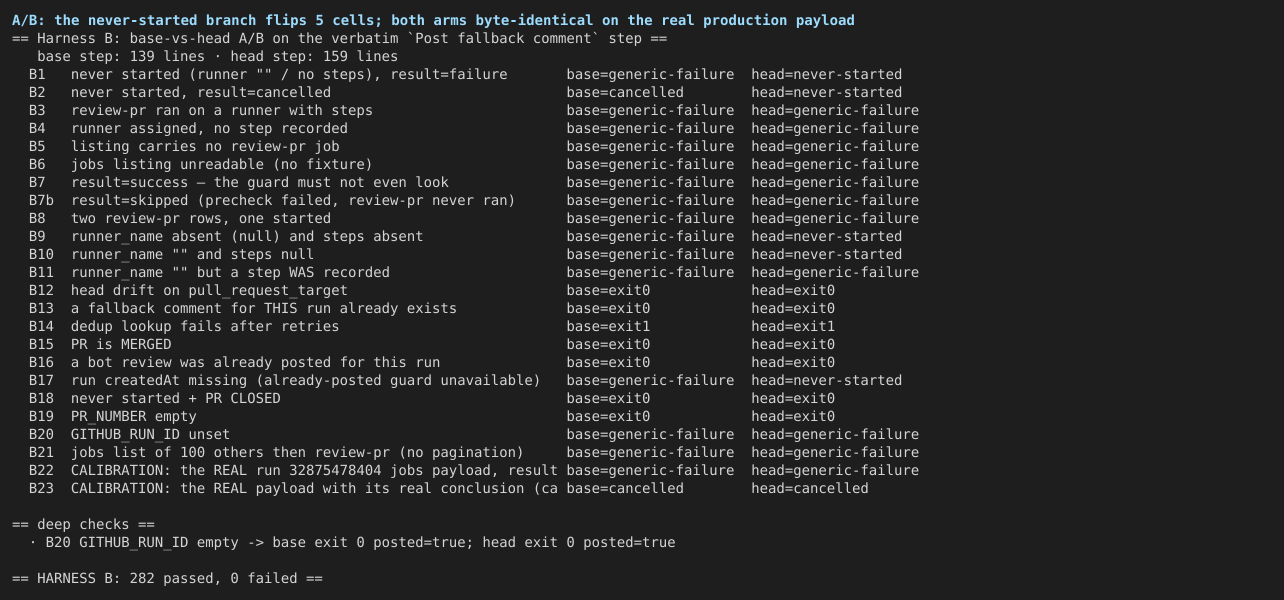Click head=never-started on the B10 row
The width and height of the screenshot is (1284, 600).
click(826, 254)
